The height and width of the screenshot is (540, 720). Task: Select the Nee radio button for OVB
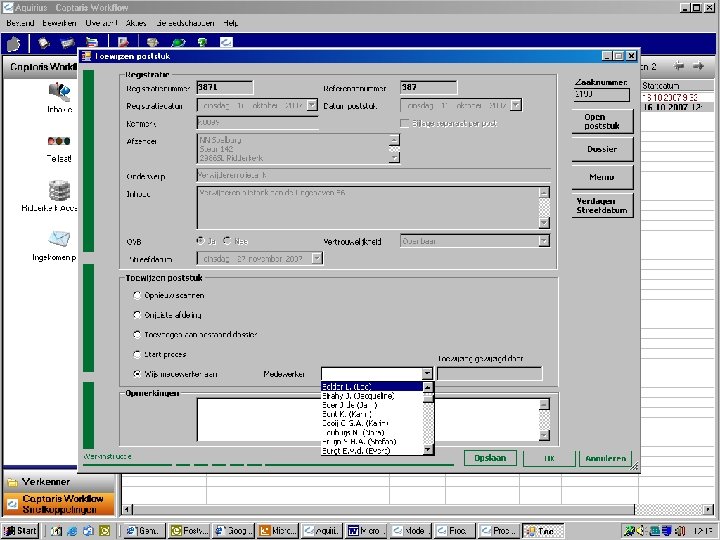click(x=227, y=241)
